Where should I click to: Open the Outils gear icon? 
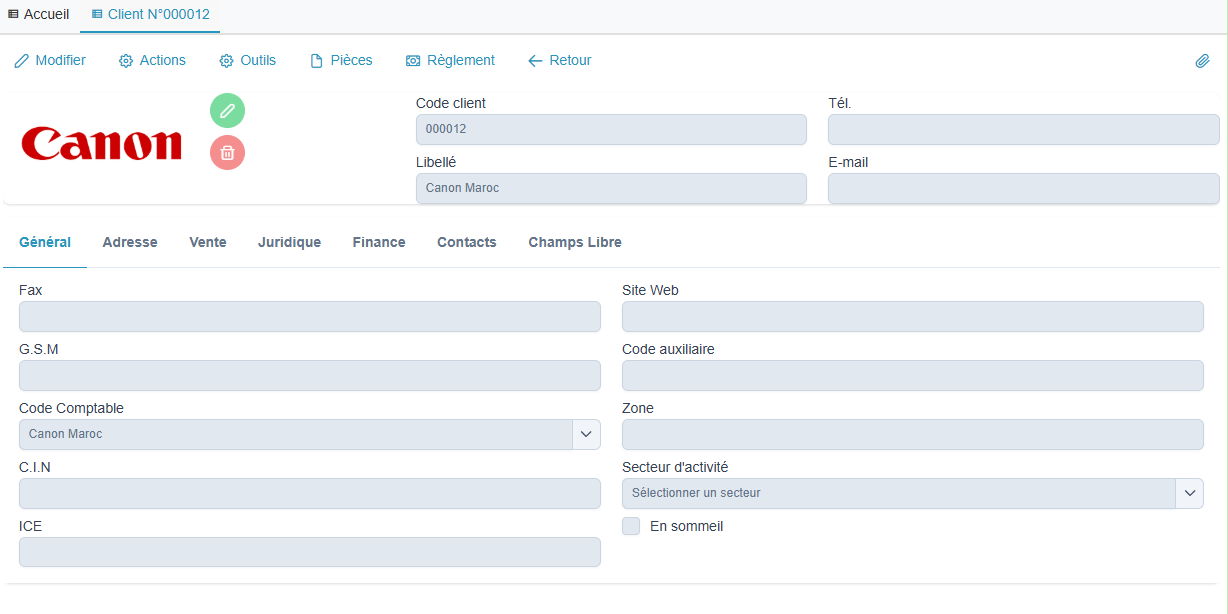(225, 60)
